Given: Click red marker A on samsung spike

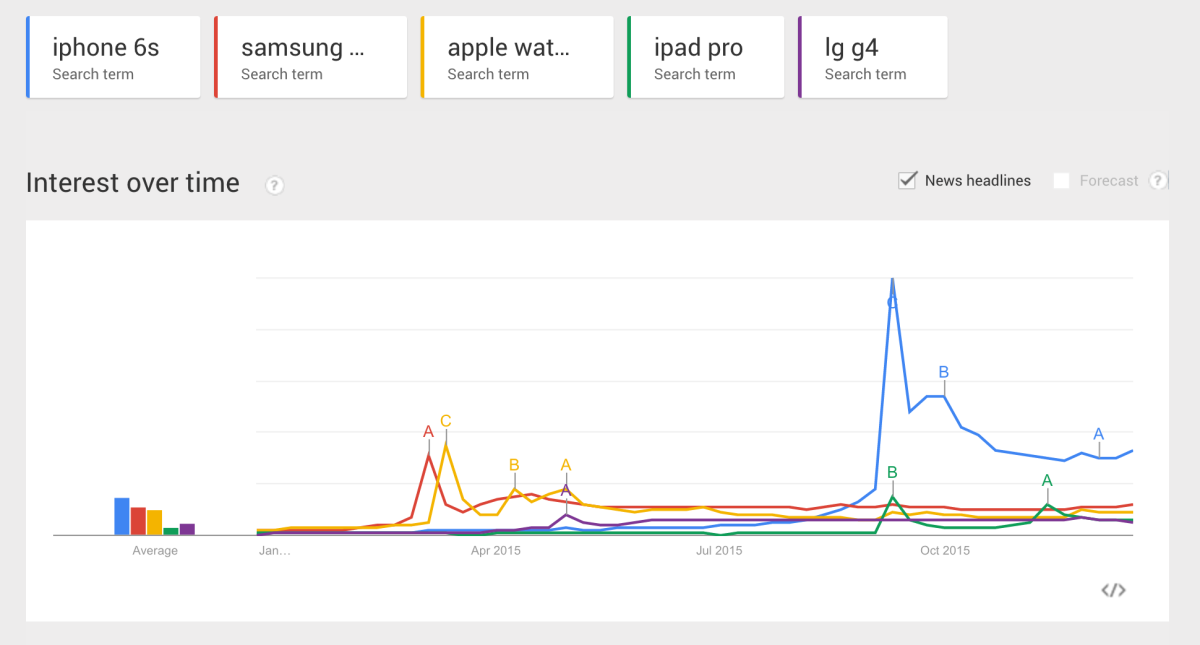Looking at the screenshot, I should pos(428,433).
